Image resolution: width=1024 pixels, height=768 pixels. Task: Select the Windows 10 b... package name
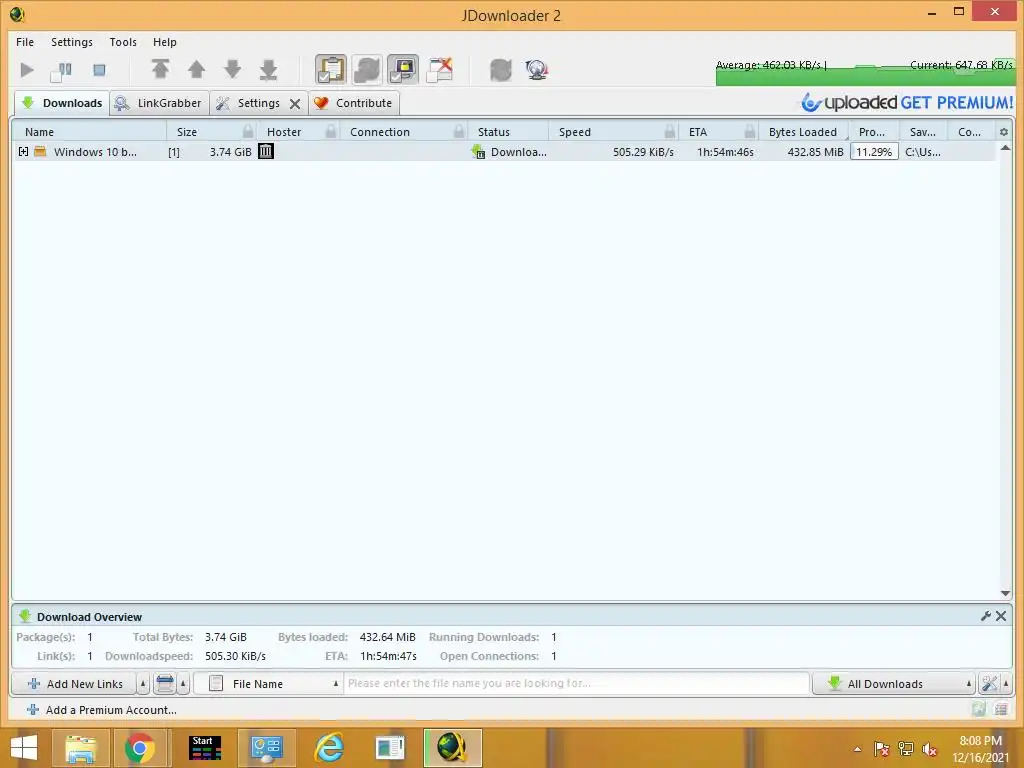[x=95, y=152]
